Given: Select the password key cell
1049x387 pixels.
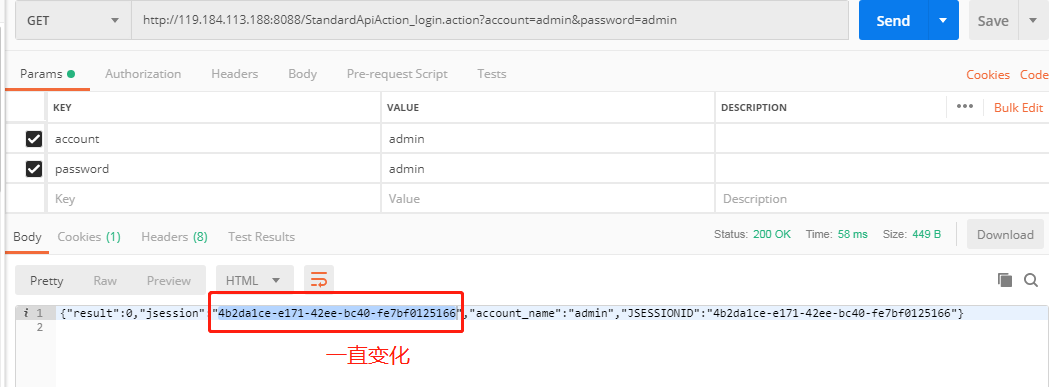Looking at the screenshot, I should (213, 169).
